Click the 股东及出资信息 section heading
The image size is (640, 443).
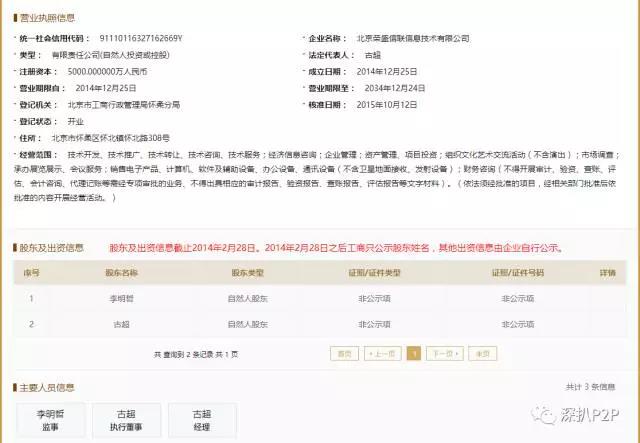pos(51,248)
